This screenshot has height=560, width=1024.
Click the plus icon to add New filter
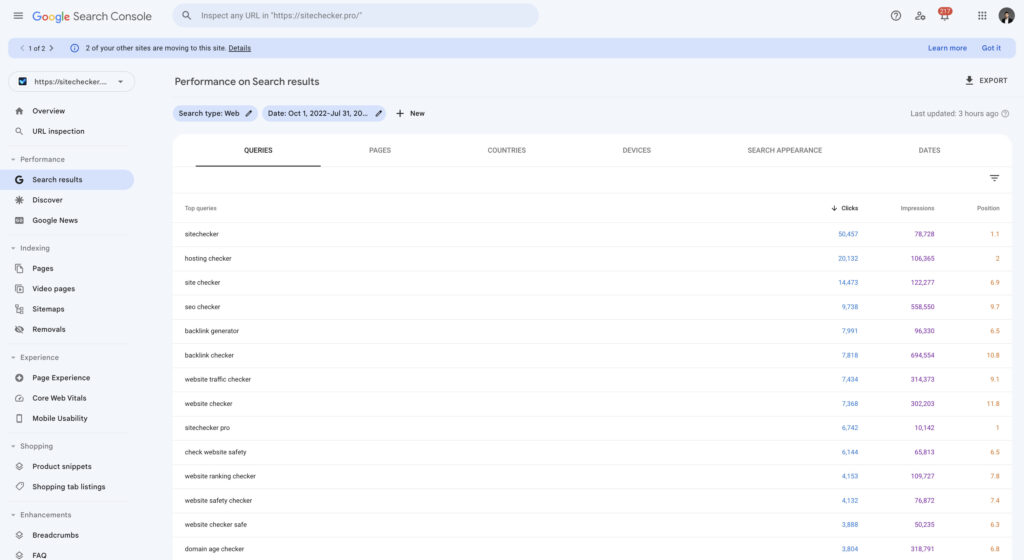click(400, 114)
